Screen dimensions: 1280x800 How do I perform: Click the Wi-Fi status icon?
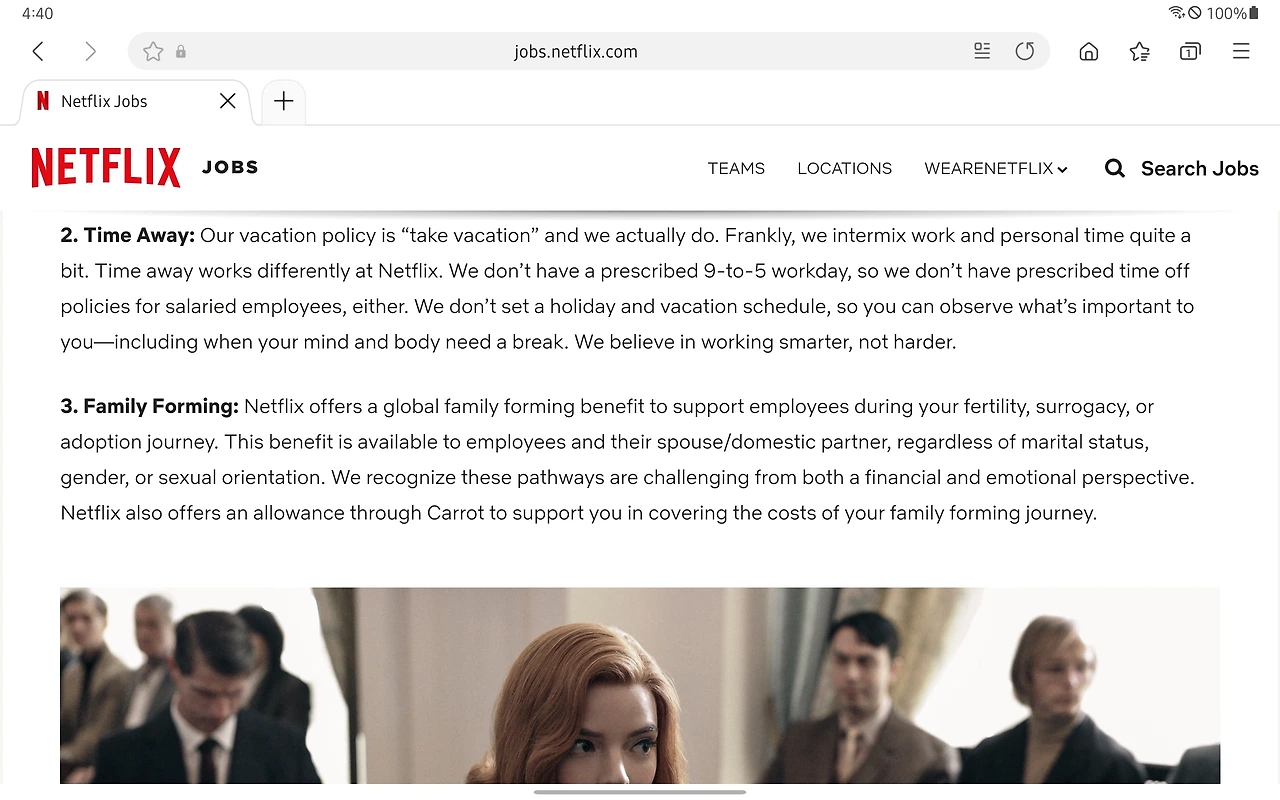click(1176, 13)
